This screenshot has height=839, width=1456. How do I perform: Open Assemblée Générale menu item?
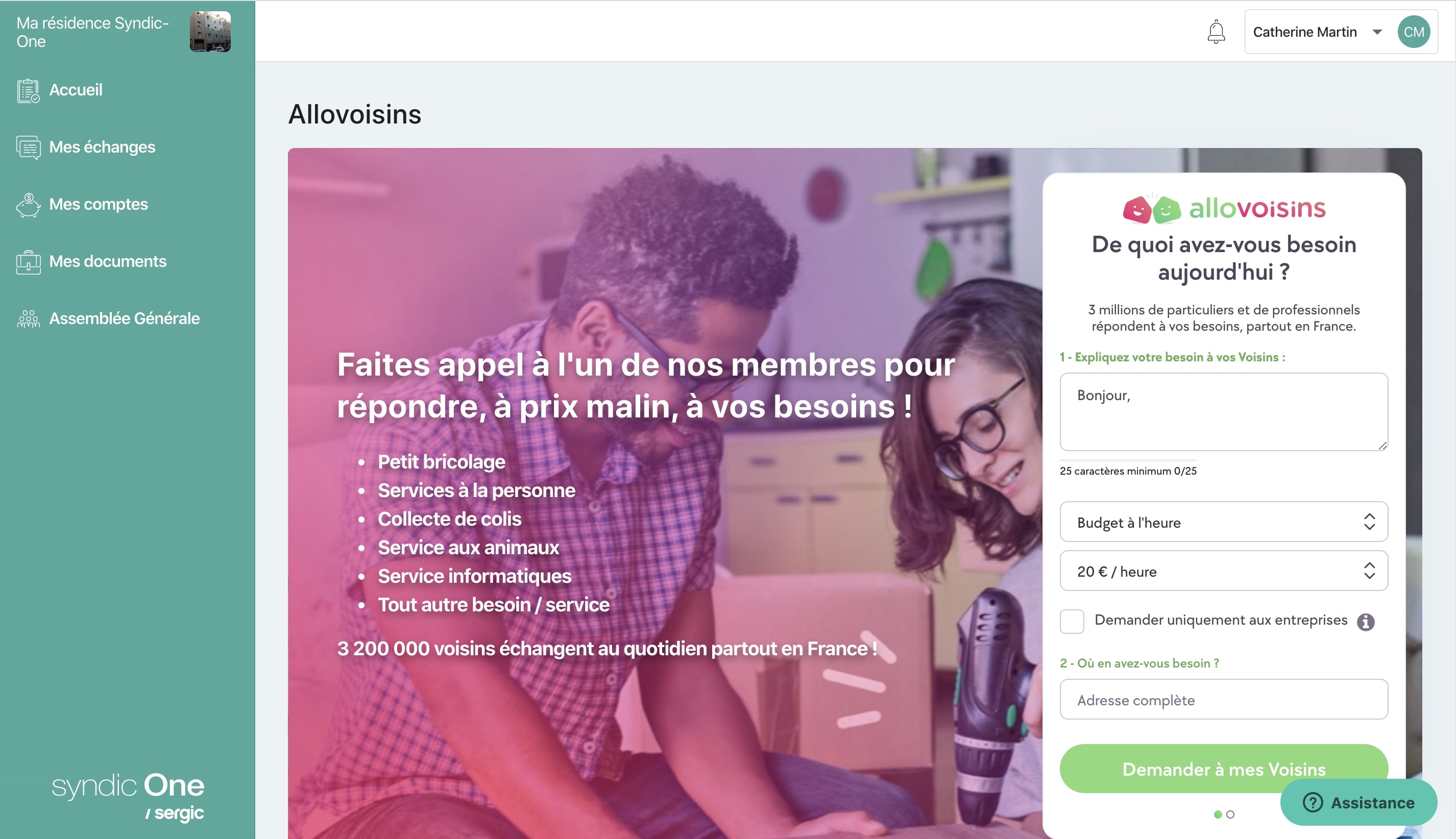125,318
